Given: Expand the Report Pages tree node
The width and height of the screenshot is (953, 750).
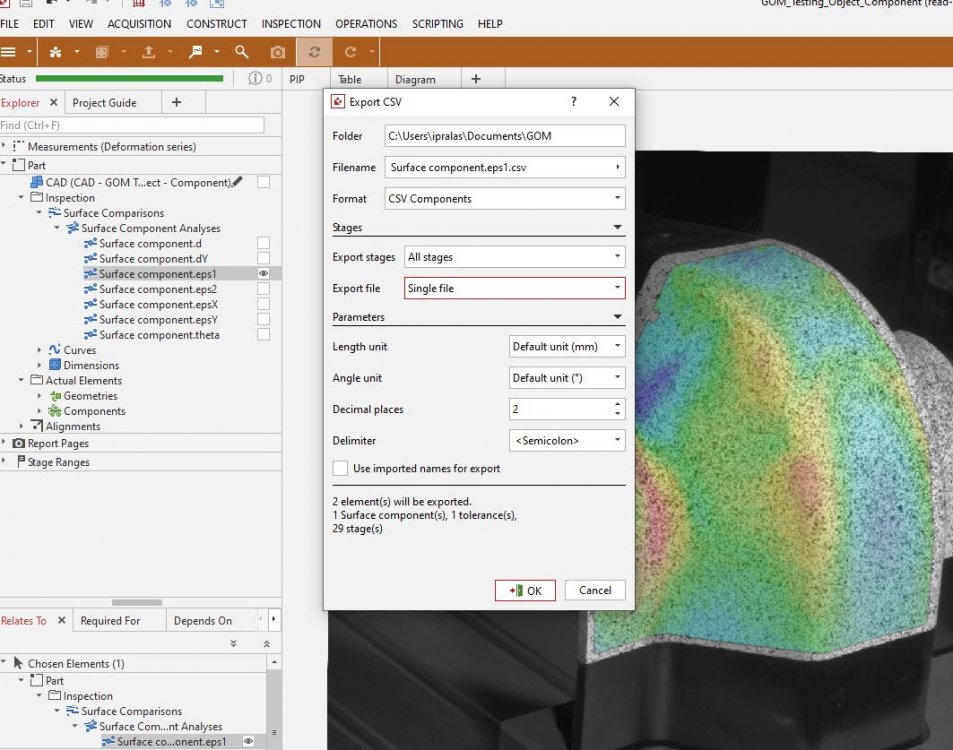Looking at the screenshot, I should [5, 443].
